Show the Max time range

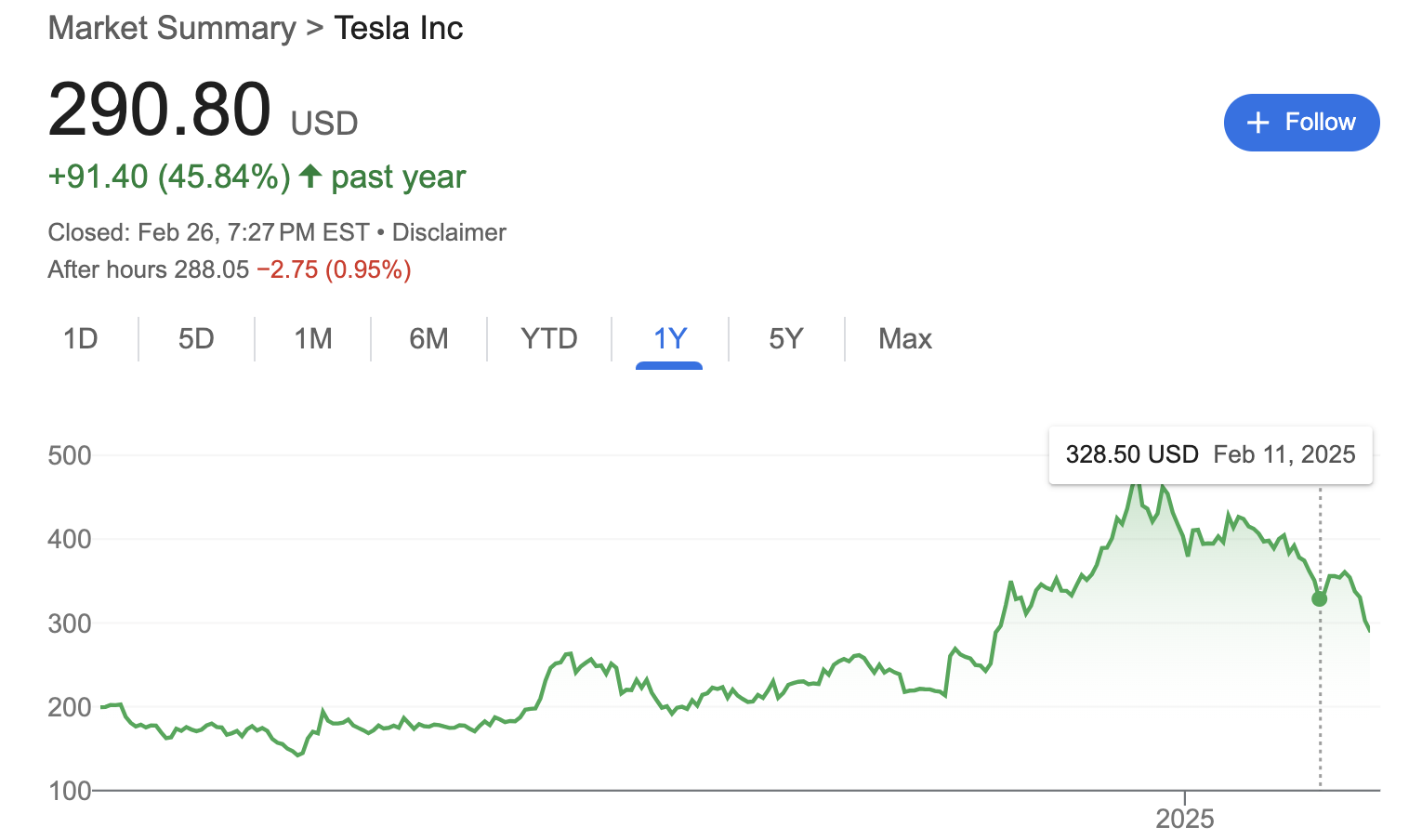pyautogui.click(x=904, y=338)
